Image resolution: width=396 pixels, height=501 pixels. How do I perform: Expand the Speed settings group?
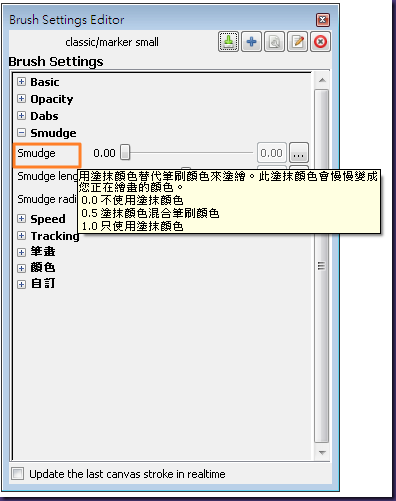click(x=21, y=219)
